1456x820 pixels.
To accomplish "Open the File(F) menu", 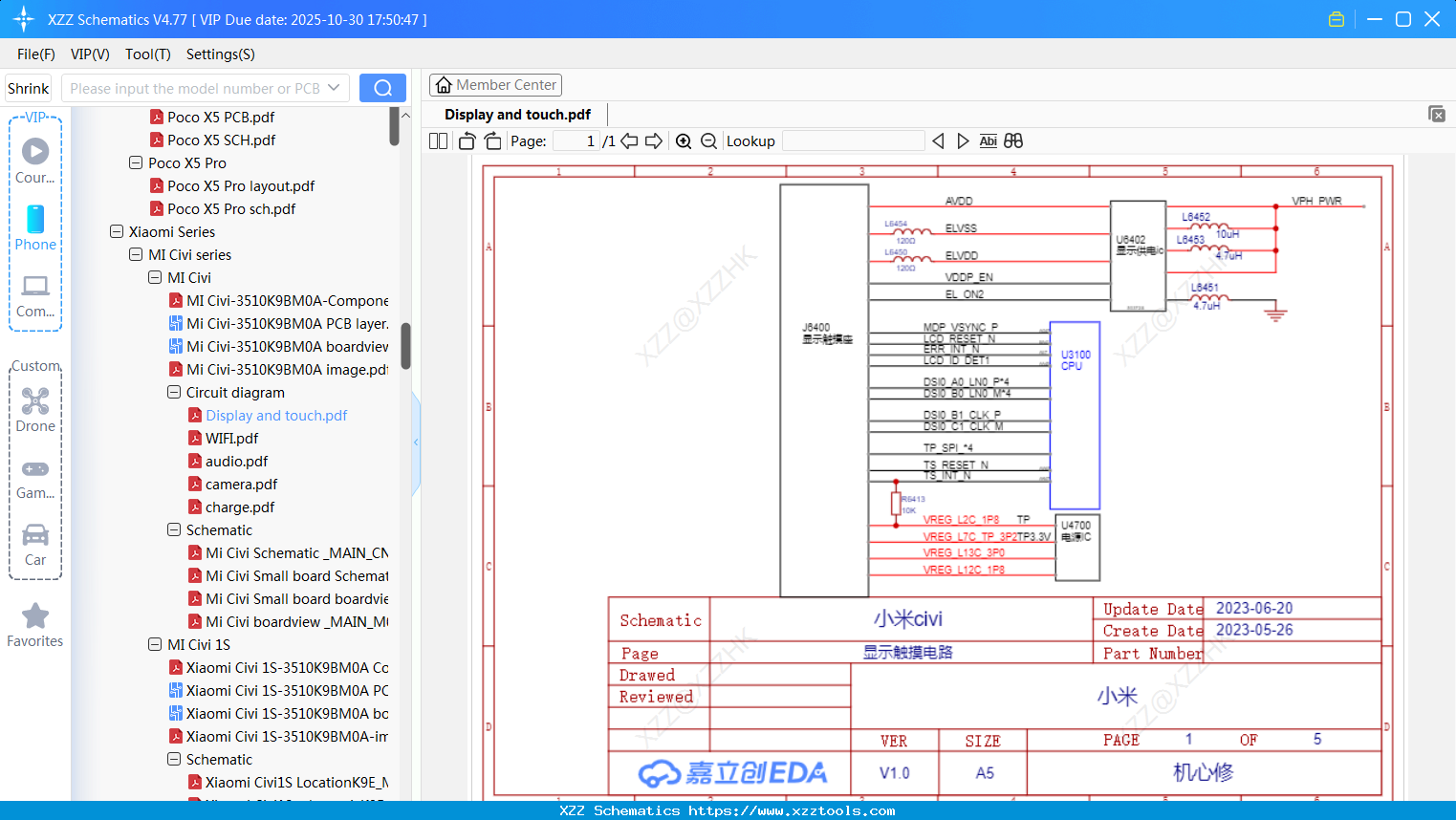I will pos(36,54).
